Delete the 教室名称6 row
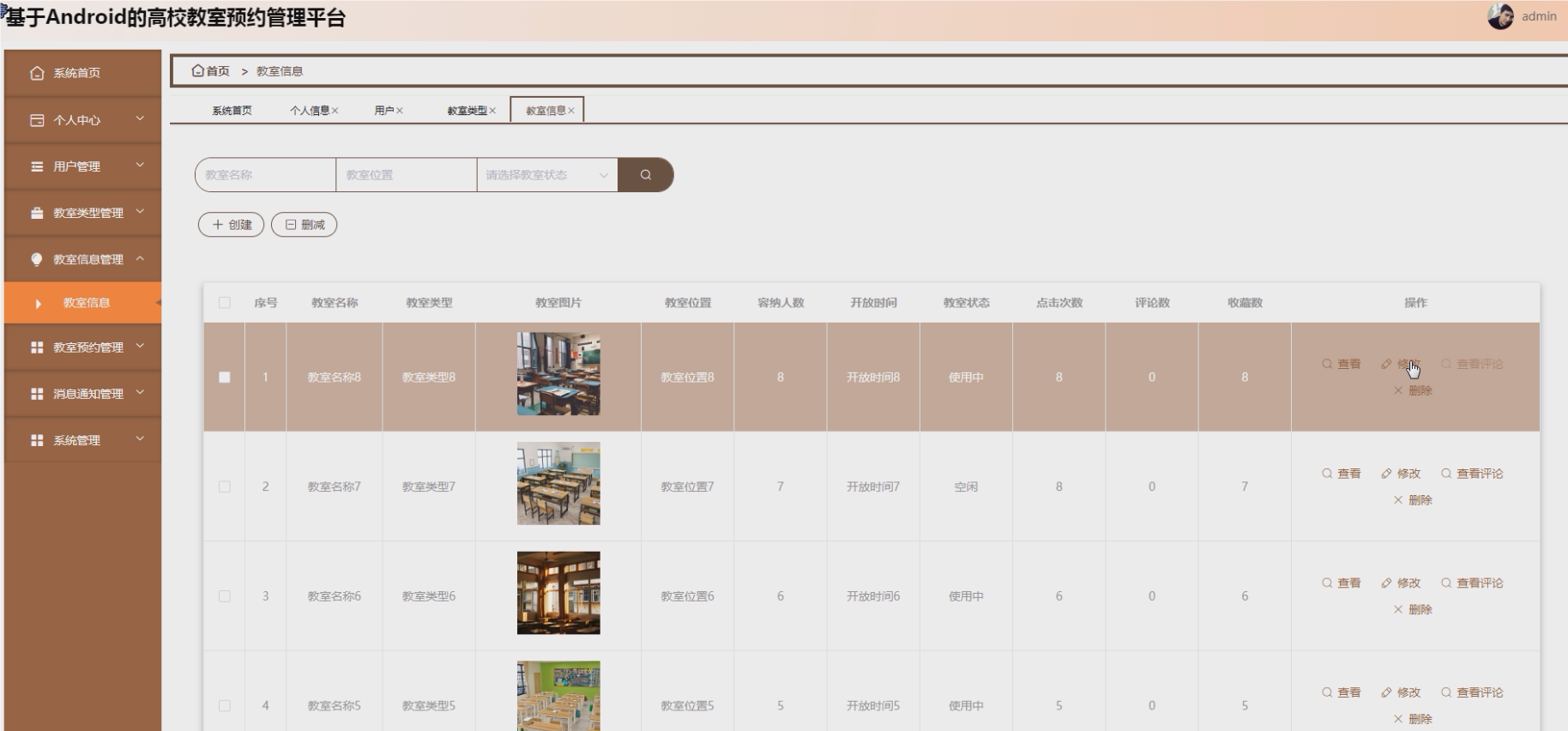This screenshot has width=1568, height=731. pos(1413,610)
